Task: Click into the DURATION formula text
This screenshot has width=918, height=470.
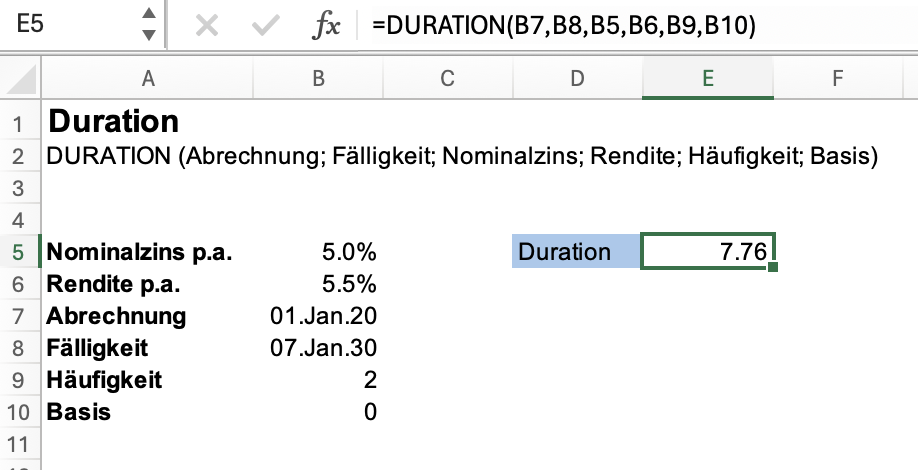Action: 562,26
